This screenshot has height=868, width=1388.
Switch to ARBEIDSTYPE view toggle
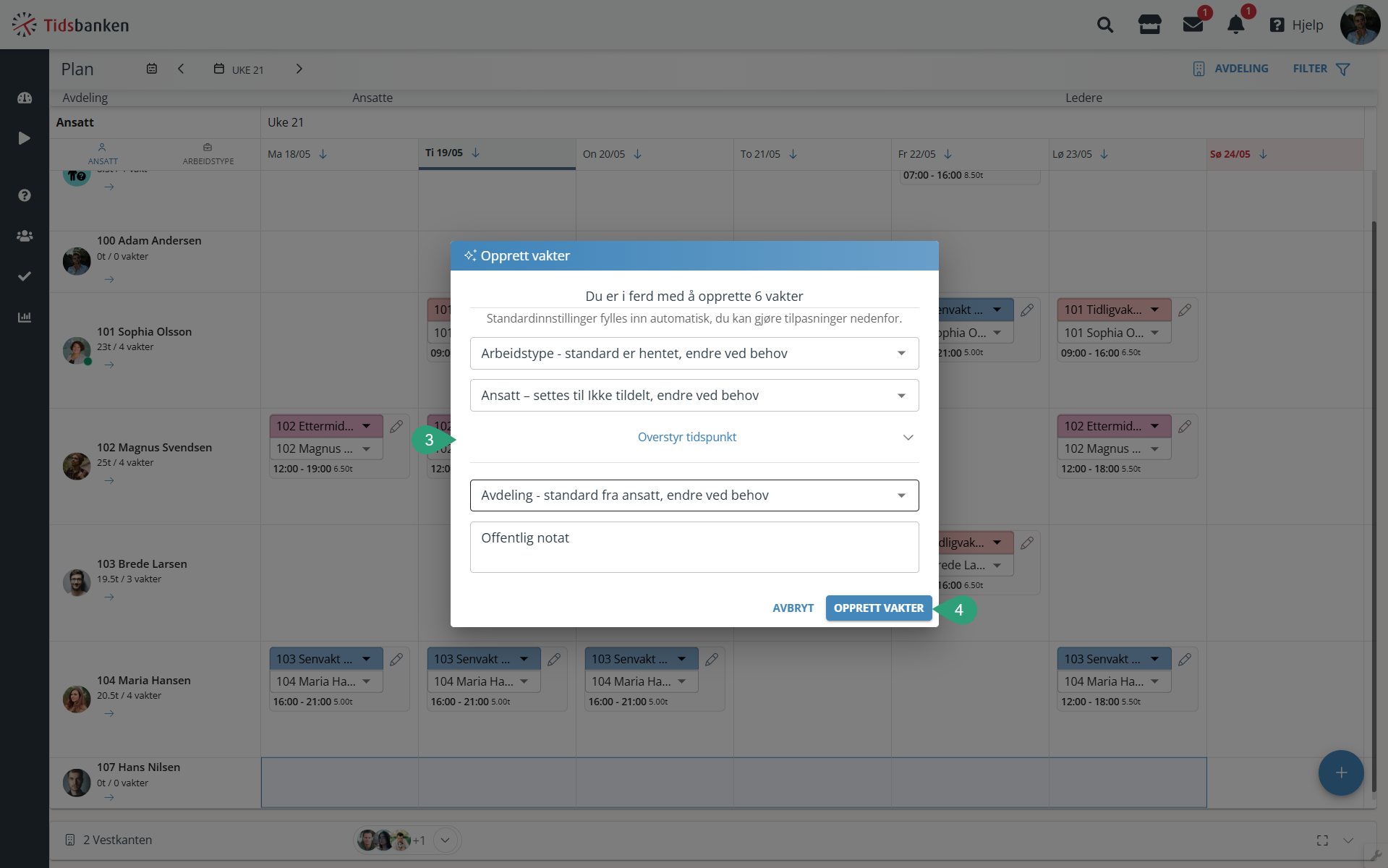[x=208, y=154]
